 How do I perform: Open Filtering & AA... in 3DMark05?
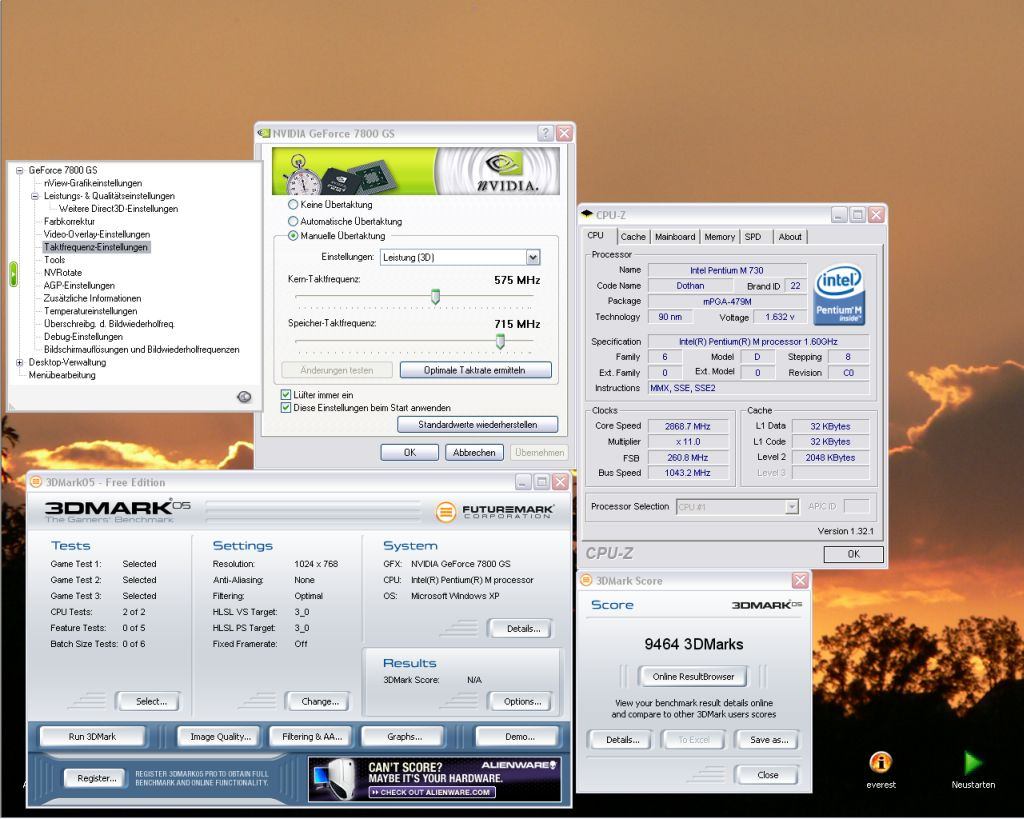coord(312,737)
